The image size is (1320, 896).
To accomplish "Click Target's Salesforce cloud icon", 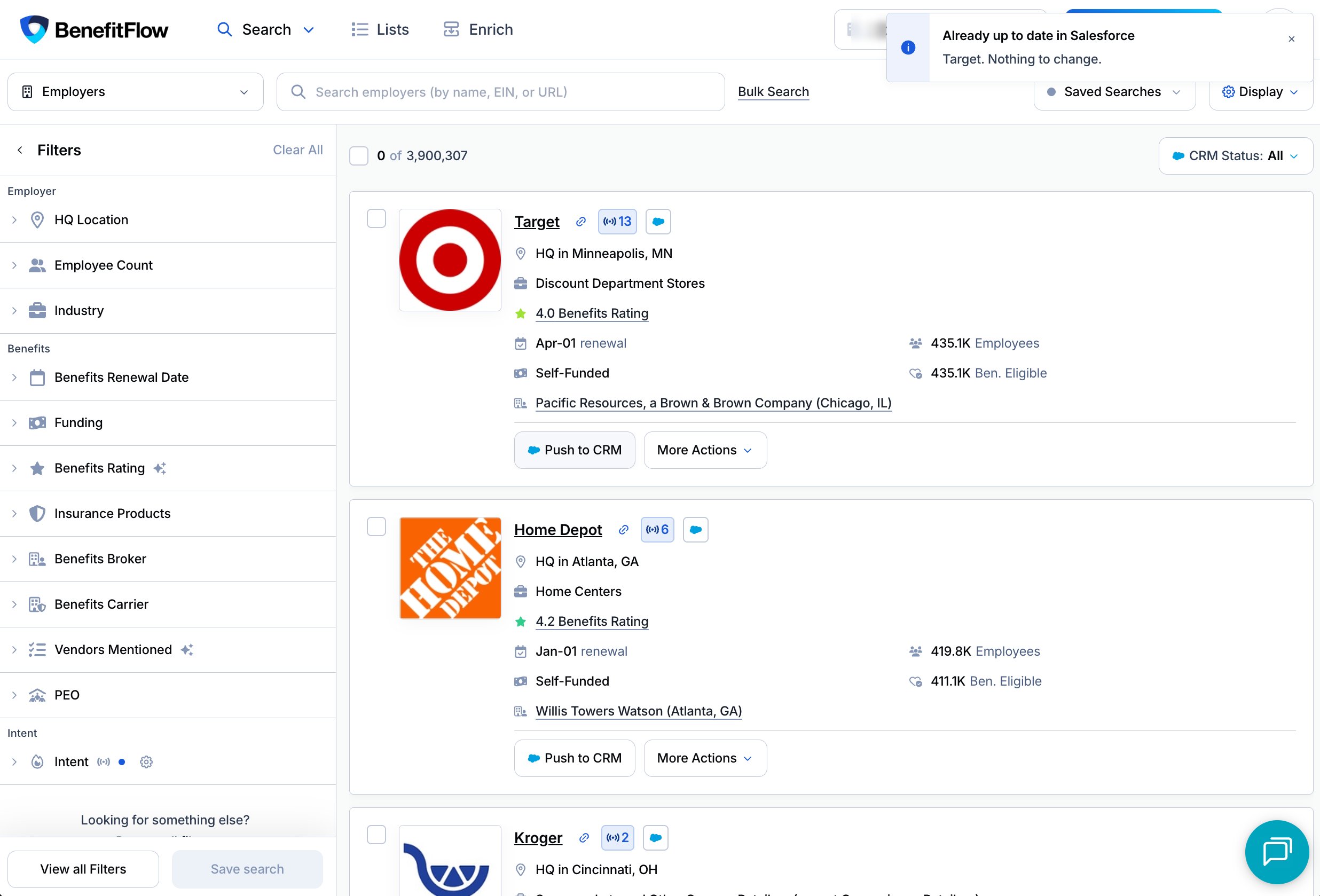I will (x=658, y=222).
